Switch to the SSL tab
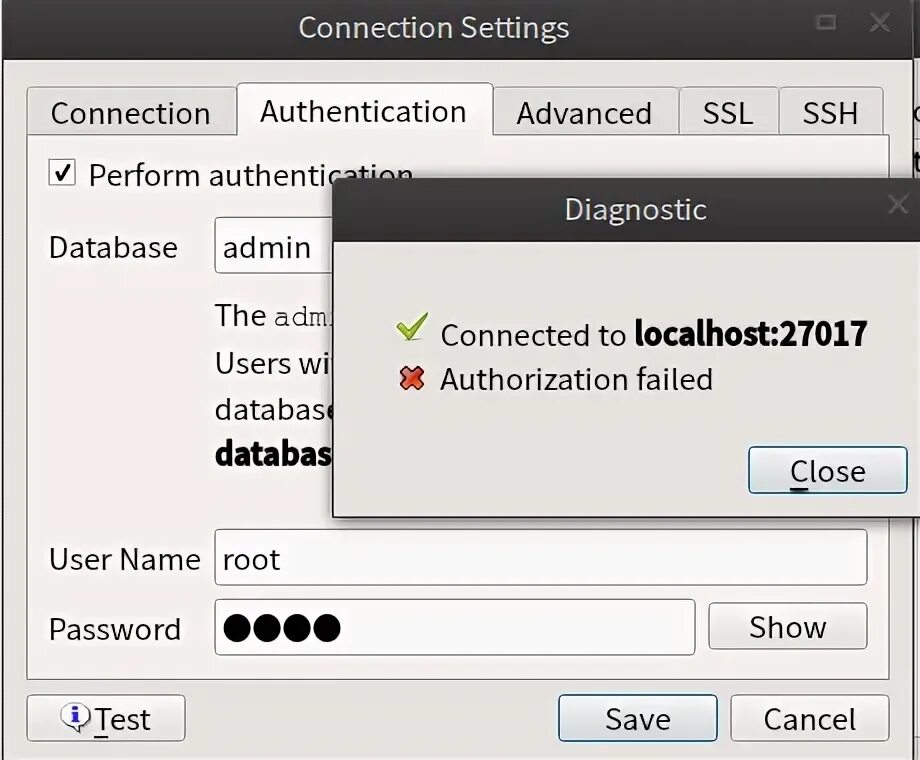The width and height of the screenshot is (920, 760). click(x=728, y=112)
